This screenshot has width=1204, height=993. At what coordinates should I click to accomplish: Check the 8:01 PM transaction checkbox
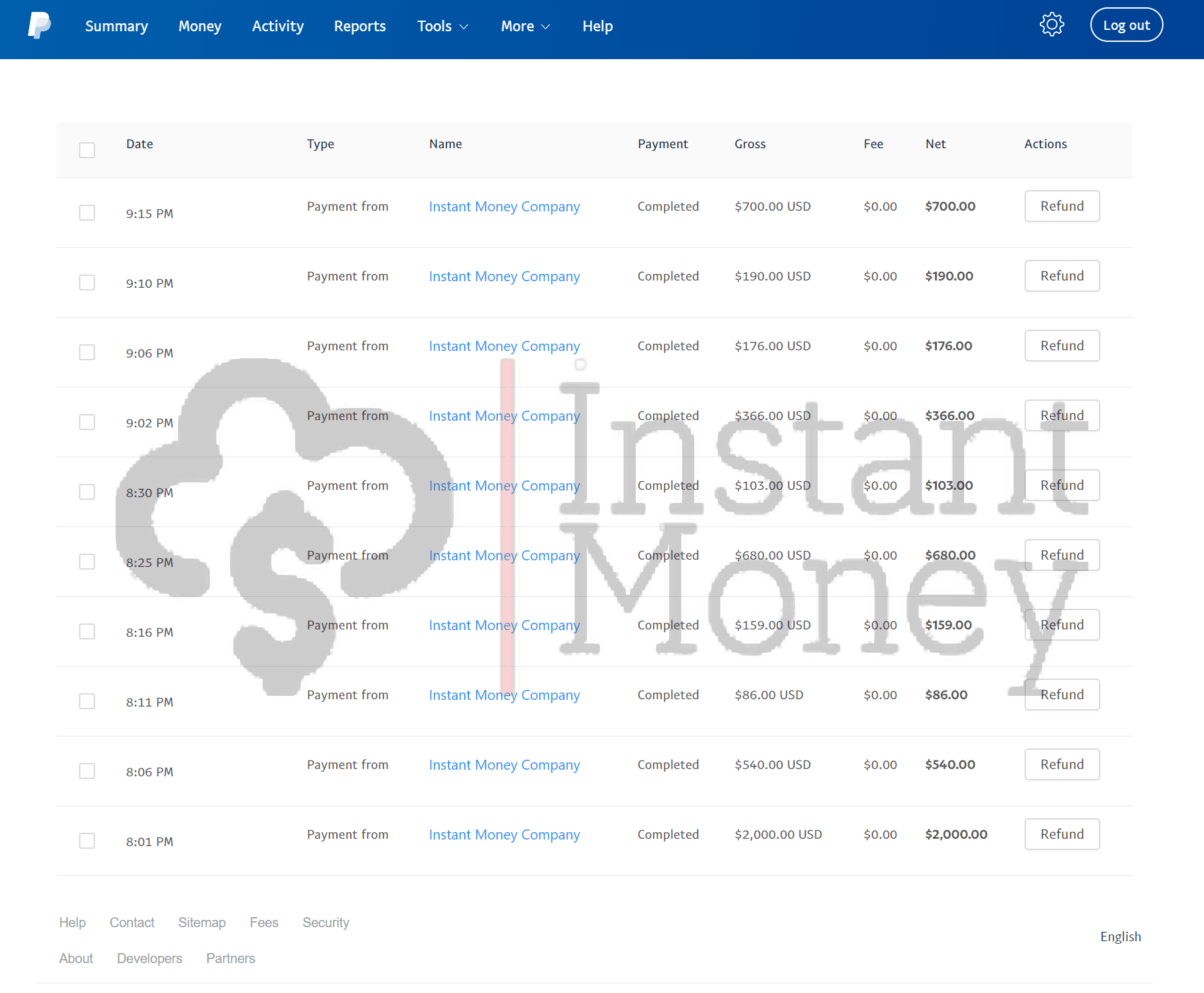(87, 841)
